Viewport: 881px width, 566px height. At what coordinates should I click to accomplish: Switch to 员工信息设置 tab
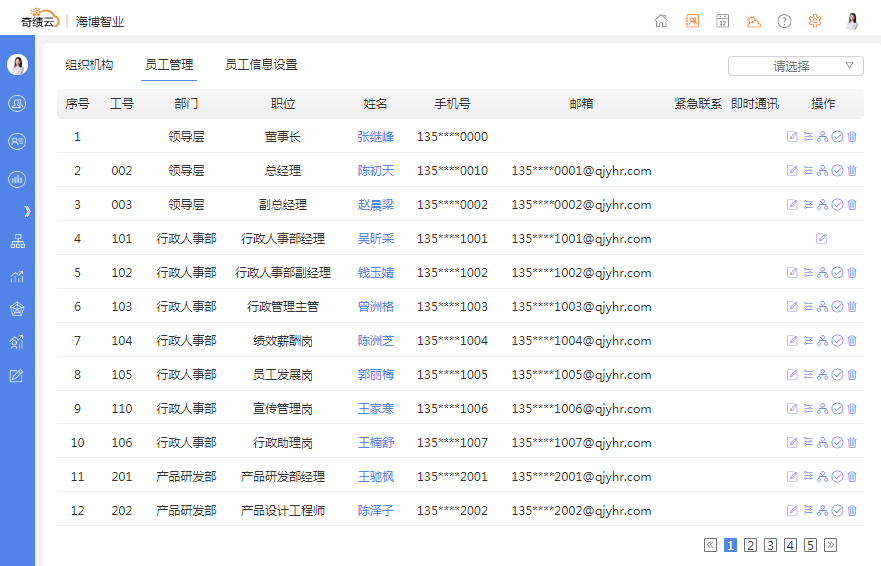click(x=261, y=65)
